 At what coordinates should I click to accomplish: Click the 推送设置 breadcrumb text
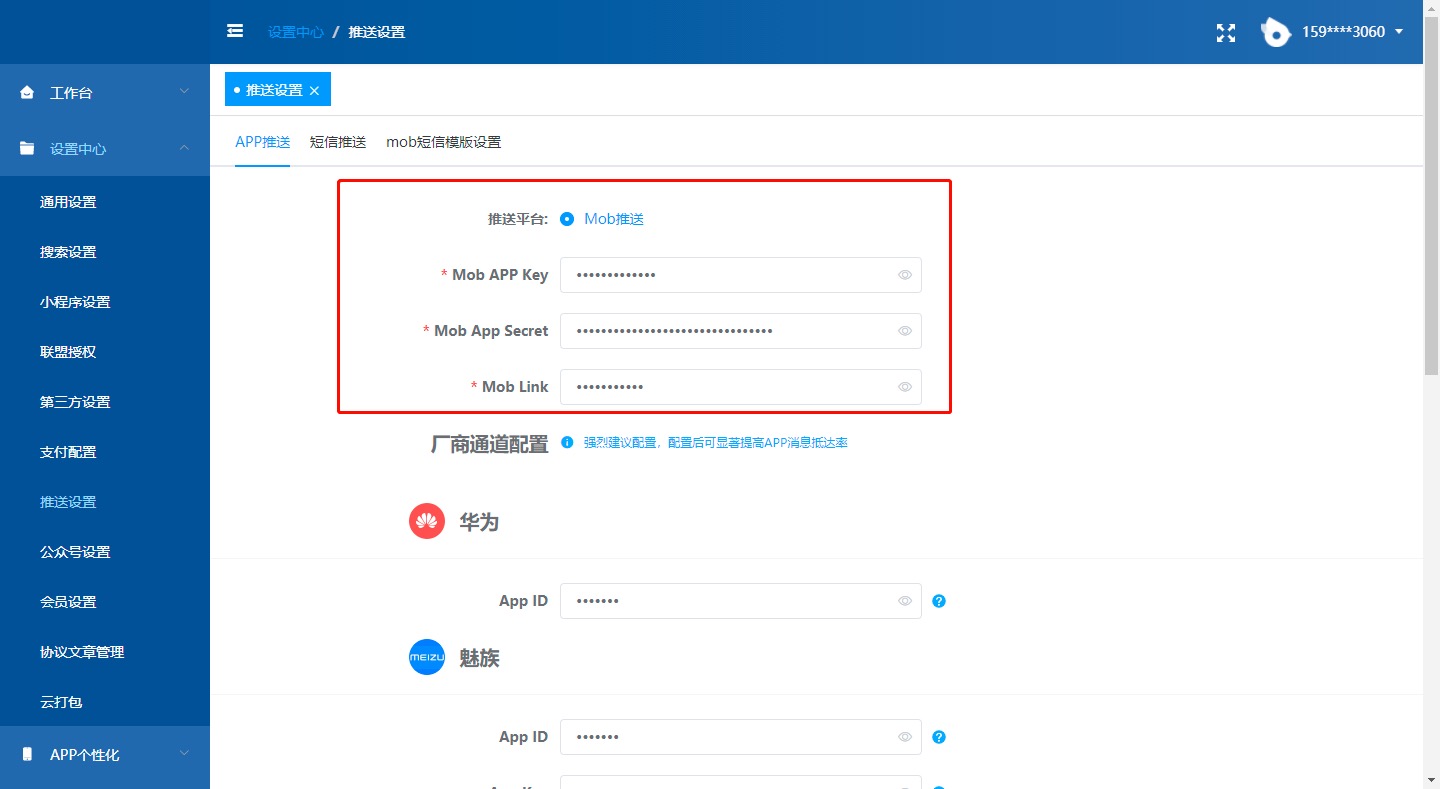(x=376, y=32)
